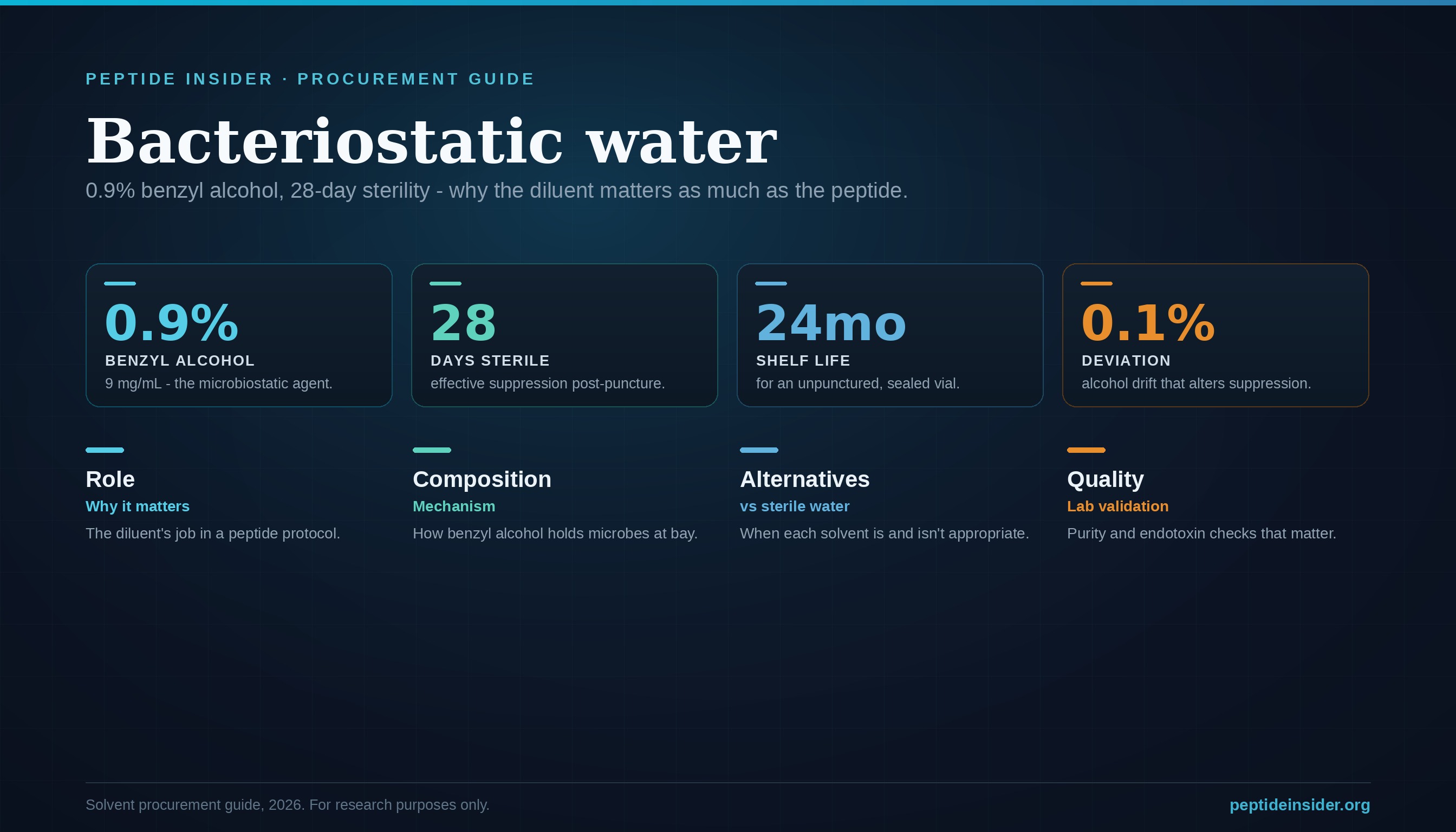Screen dimensions: 1456x832
Task: Select Purity and endotoxin checks text
Action: tap(1201, 533)
